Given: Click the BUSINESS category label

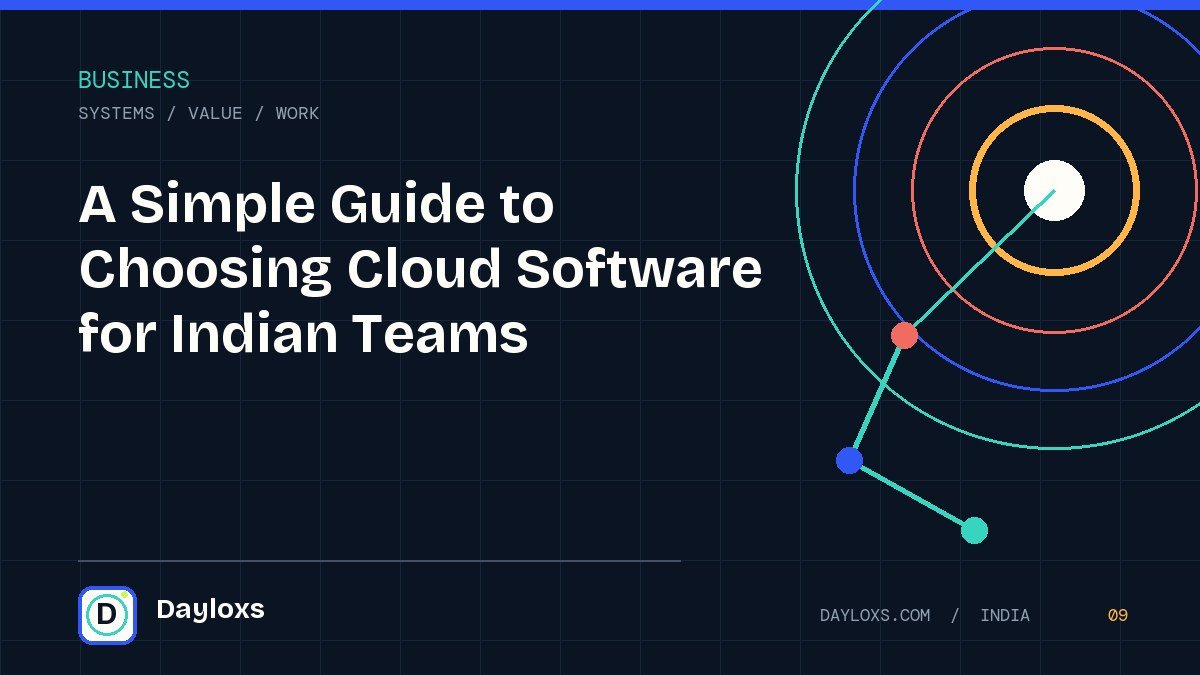Looking at the screenshot, I should pos(134,80).
